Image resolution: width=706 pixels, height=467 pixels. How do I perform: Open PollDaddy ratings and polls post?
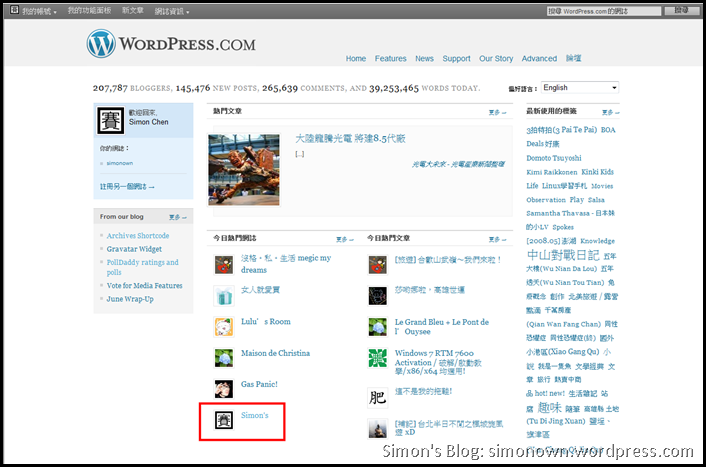pos(142,267)
